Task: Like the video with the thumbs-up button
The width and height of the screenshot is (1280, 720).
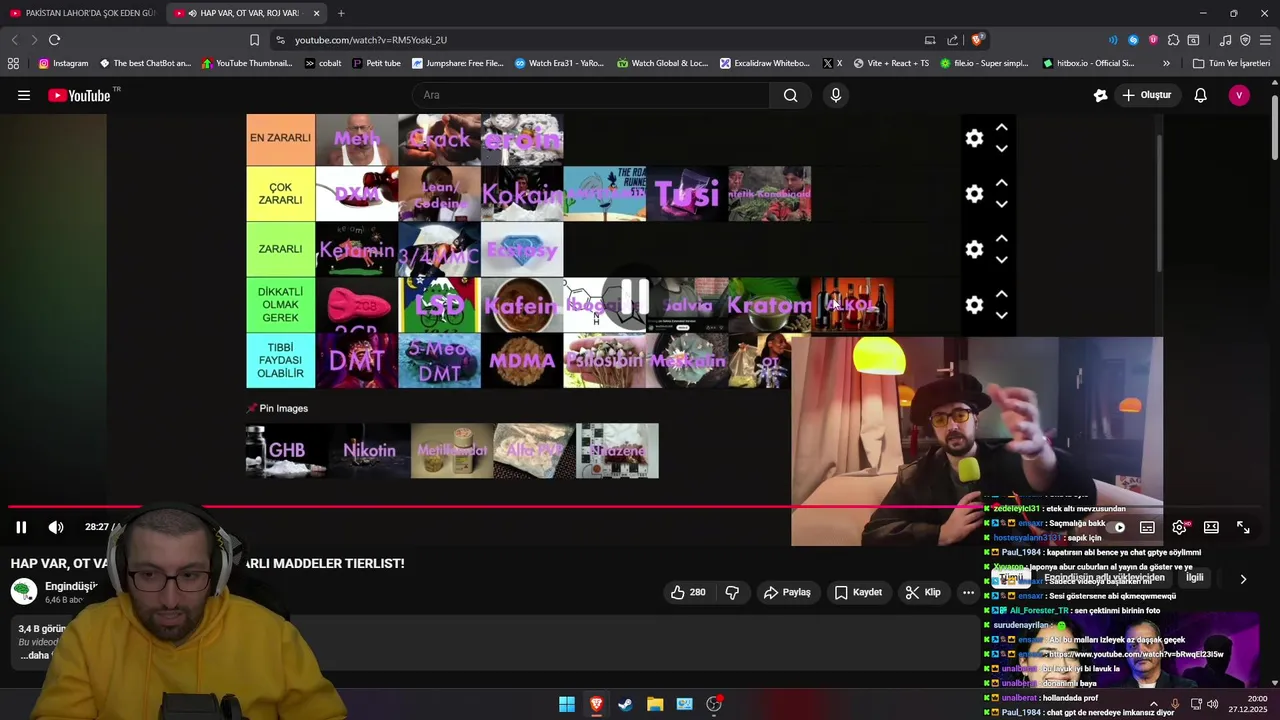Action: (x=688, y=592)
